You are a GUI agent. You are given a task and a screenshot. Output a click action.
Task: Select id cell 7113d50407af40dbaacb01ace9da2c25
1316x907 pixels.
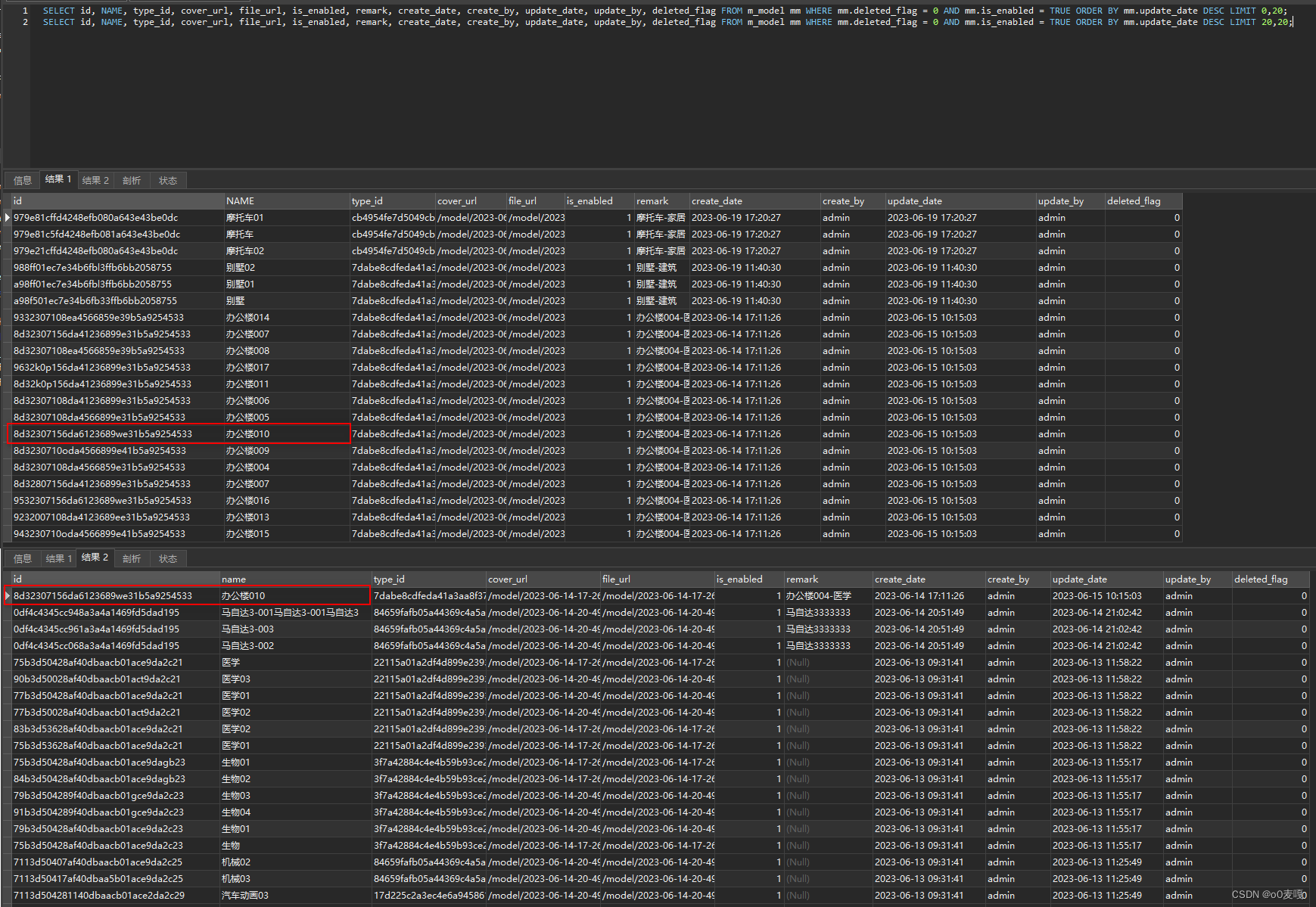click(116, 862)
